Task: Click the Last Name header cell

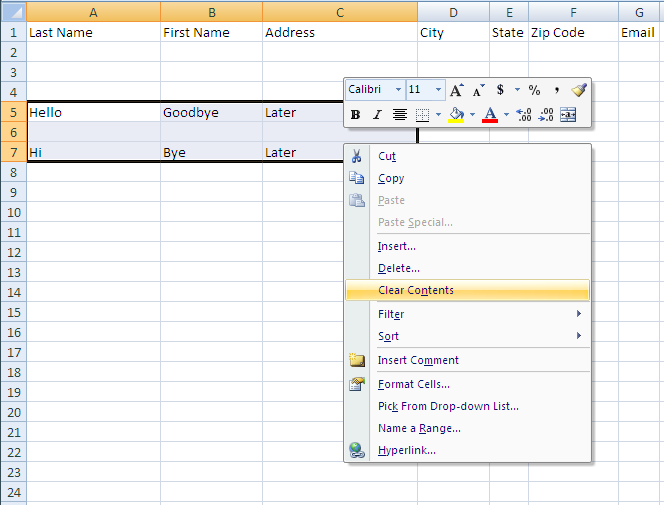Action: (x=94, y=32)
